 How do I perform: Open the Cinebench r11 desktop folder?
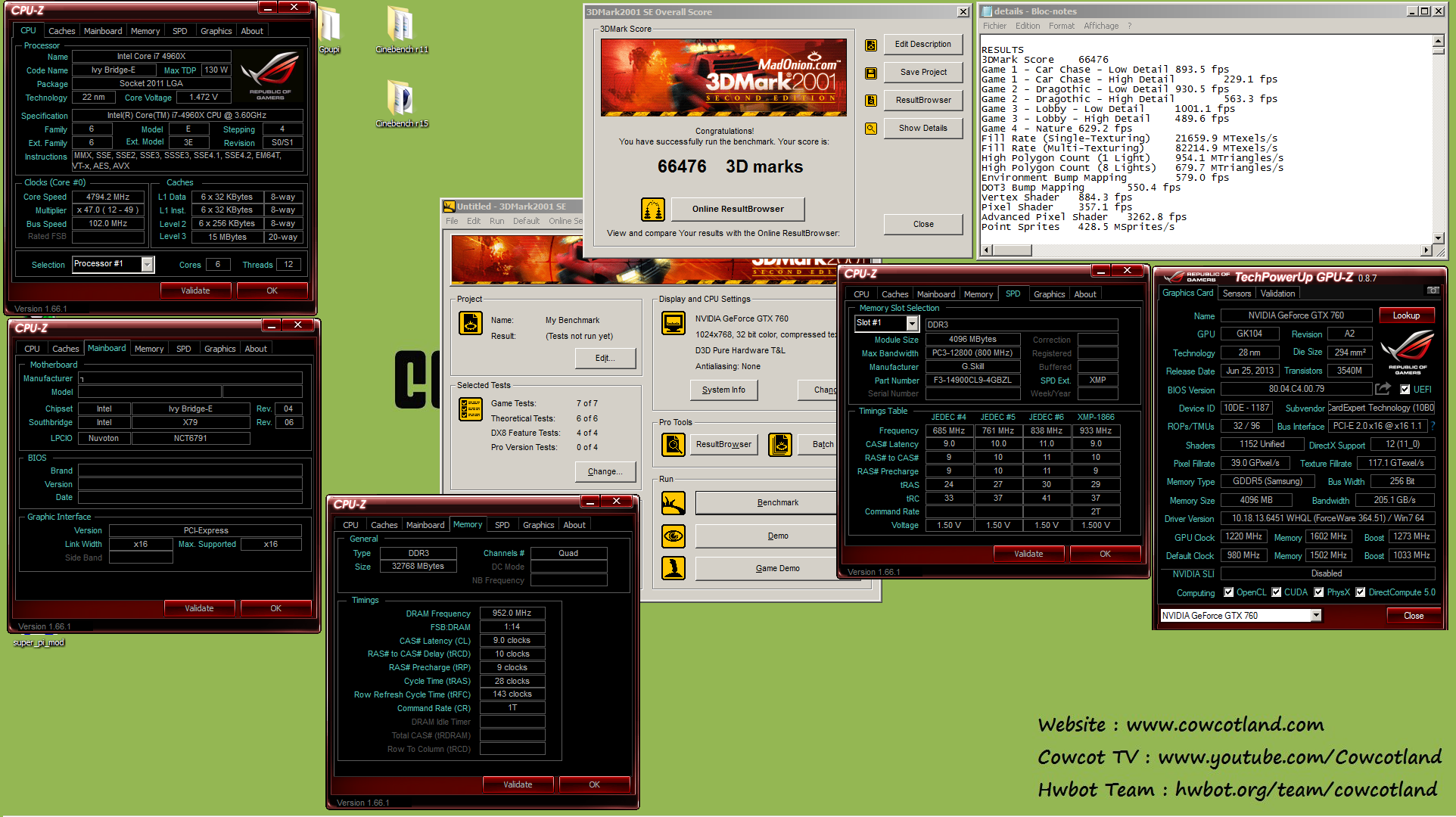(401, 29)
